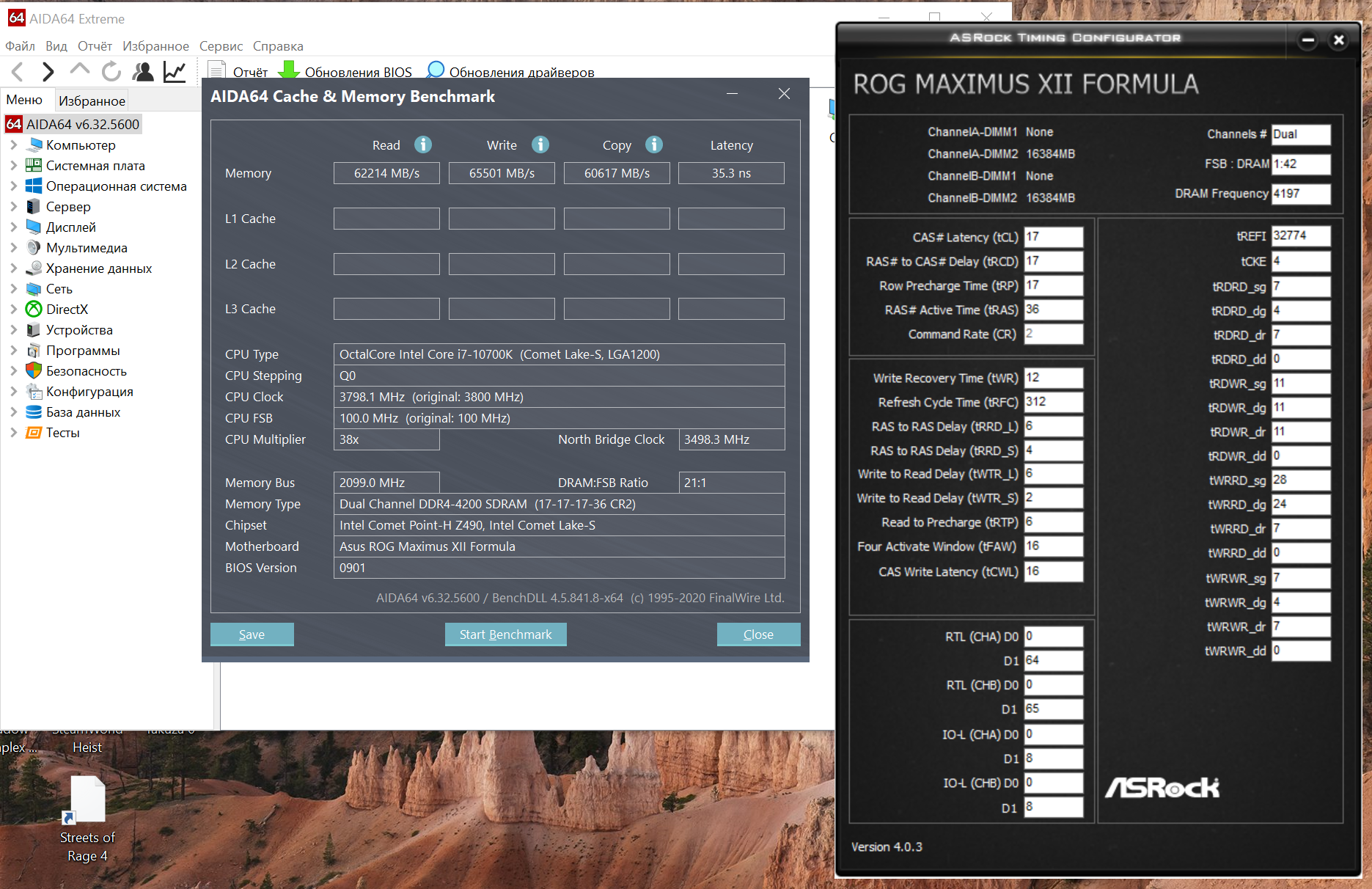This screenshot has height=889, width=1372.
Task: Expand the Тесты tree node
Action: pos(14,433)
